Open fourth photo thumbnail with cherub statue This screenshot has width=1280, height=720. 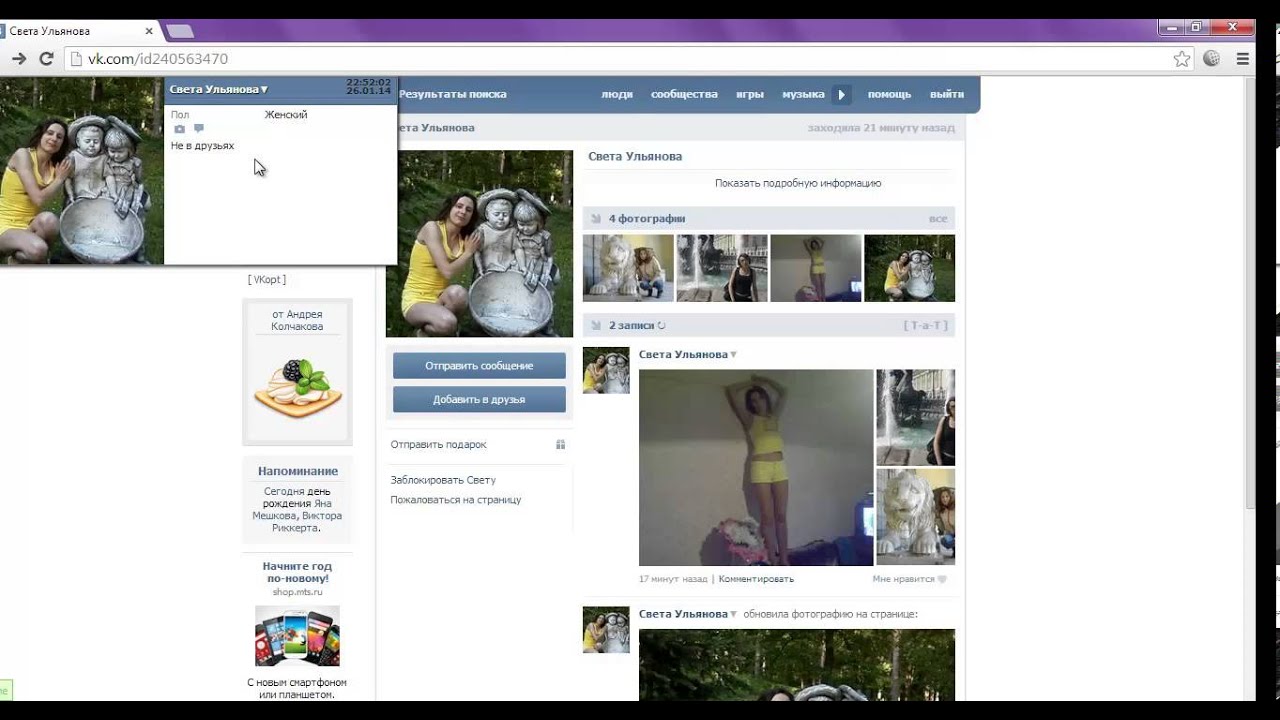click(910, 268)
